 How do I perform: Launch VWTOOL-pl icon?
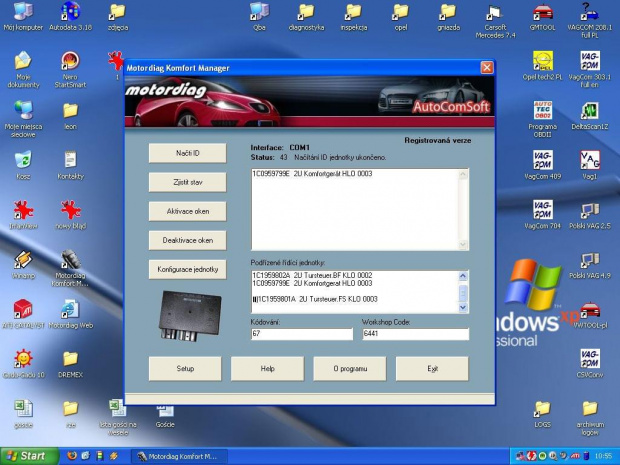click(x=590, y=315)
